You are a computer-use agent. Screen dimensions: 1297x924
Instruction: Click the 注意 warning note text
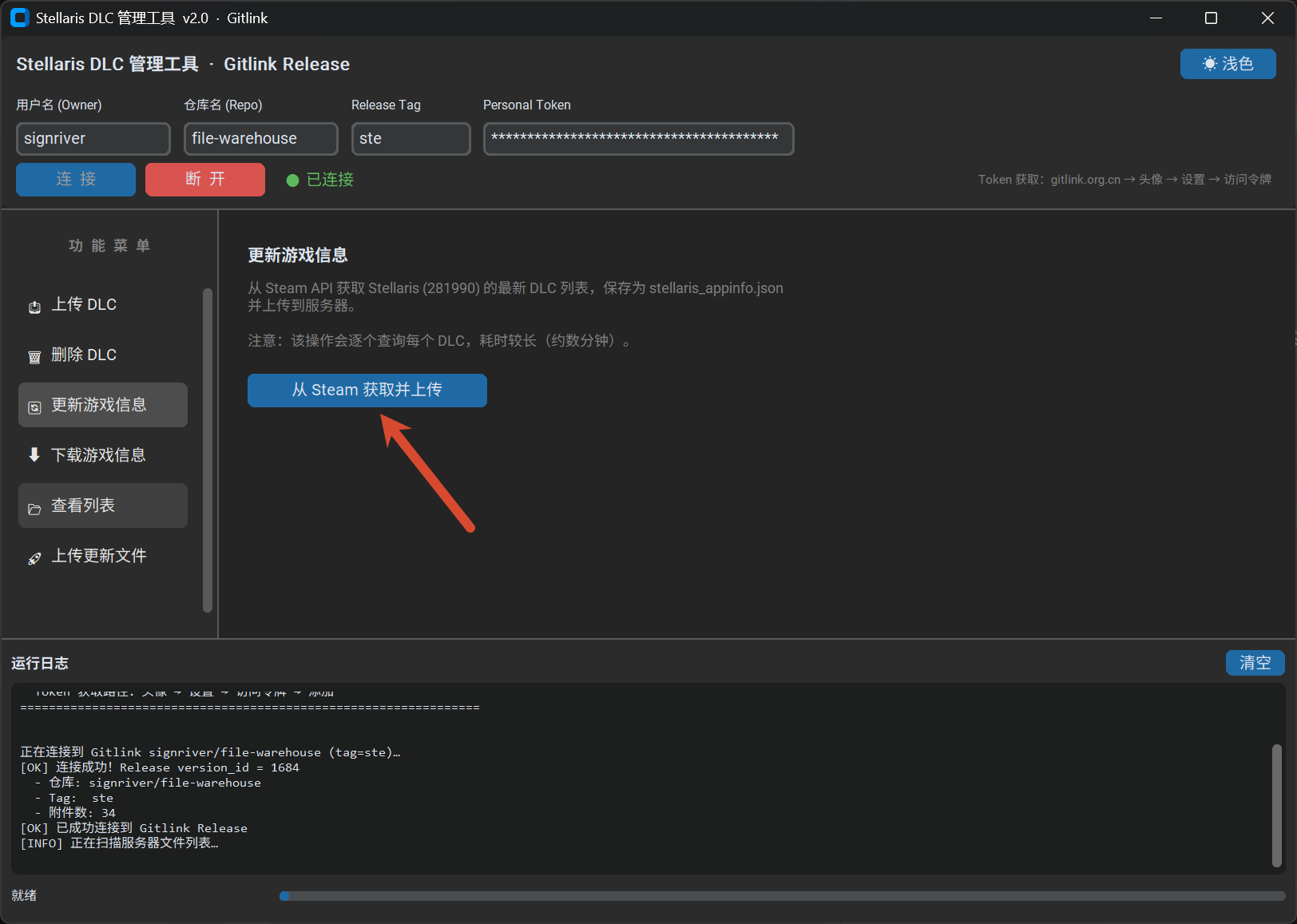pyautogui.click(x=439, y=341)
